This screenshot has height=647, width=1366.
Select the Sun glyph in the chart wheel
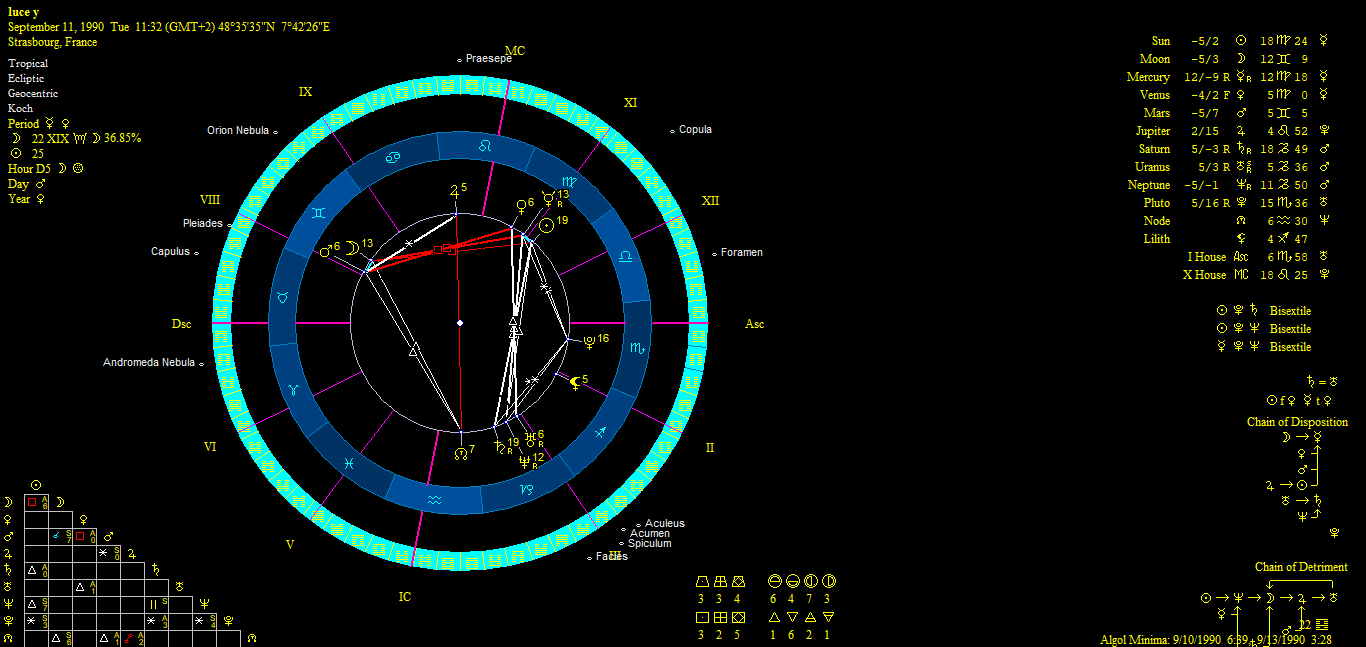tap(546, 226)
